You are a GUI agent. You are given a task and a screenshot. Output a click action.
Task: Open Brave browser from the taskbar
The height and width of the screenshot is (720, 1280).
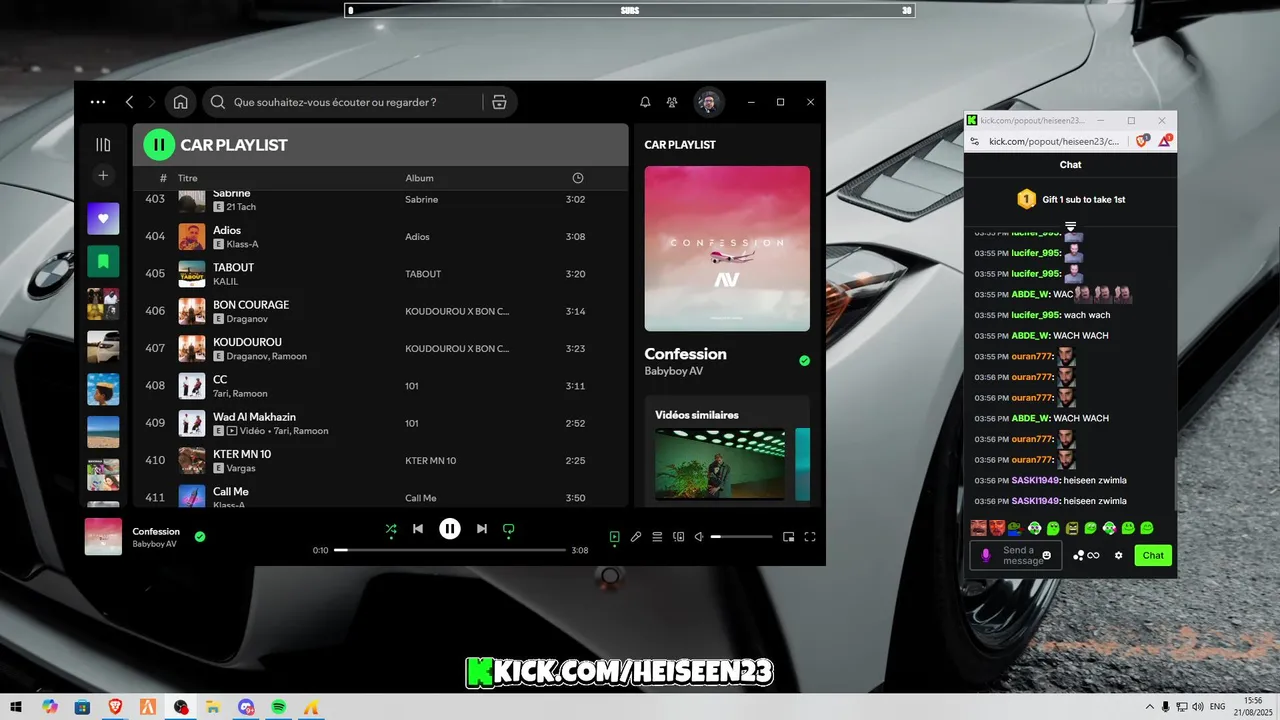(x=114, y=707)
